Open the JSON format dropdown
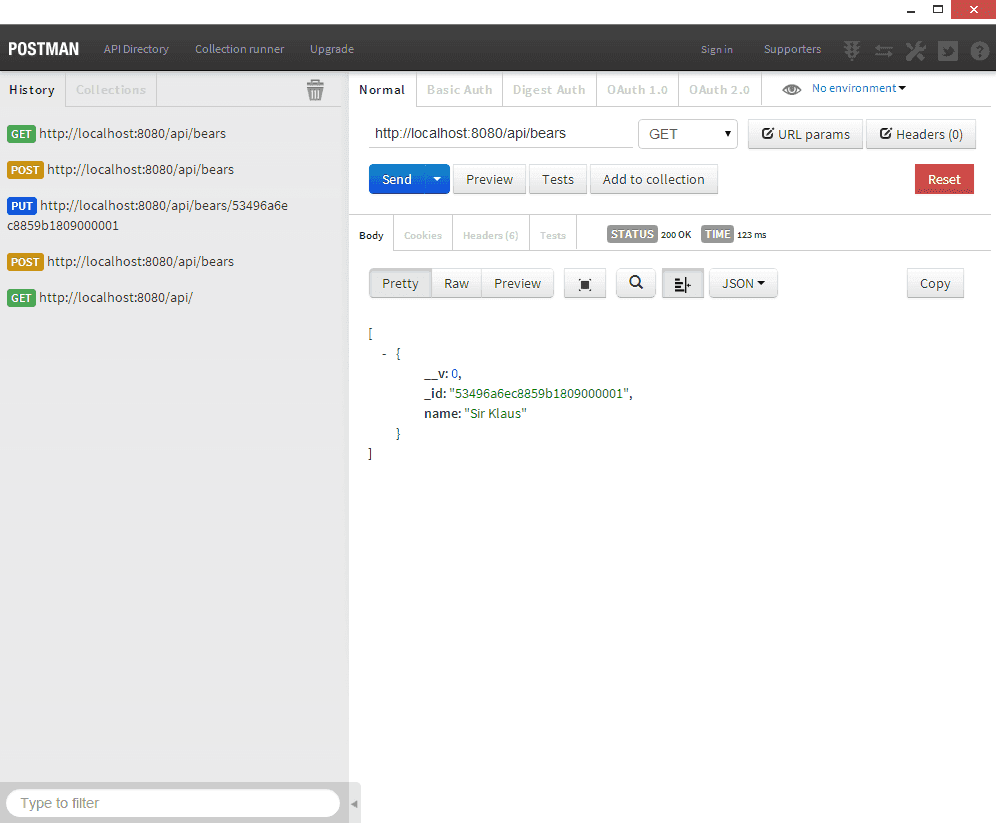This screenshot has height=823, width=996. 743,283
